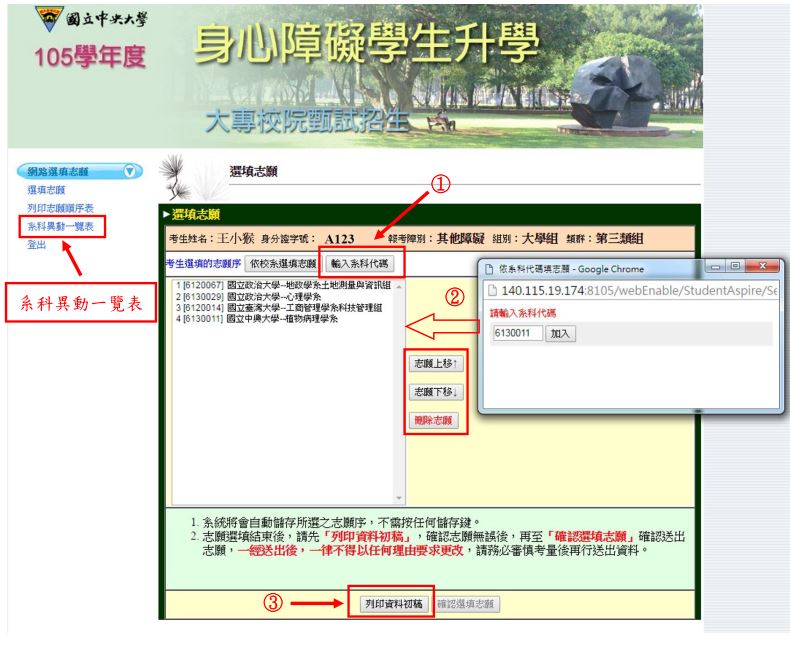Open the 列印志願順序表 sidebar link
Viewport: 790px width, 667px height.
click(x=60, y=208)
